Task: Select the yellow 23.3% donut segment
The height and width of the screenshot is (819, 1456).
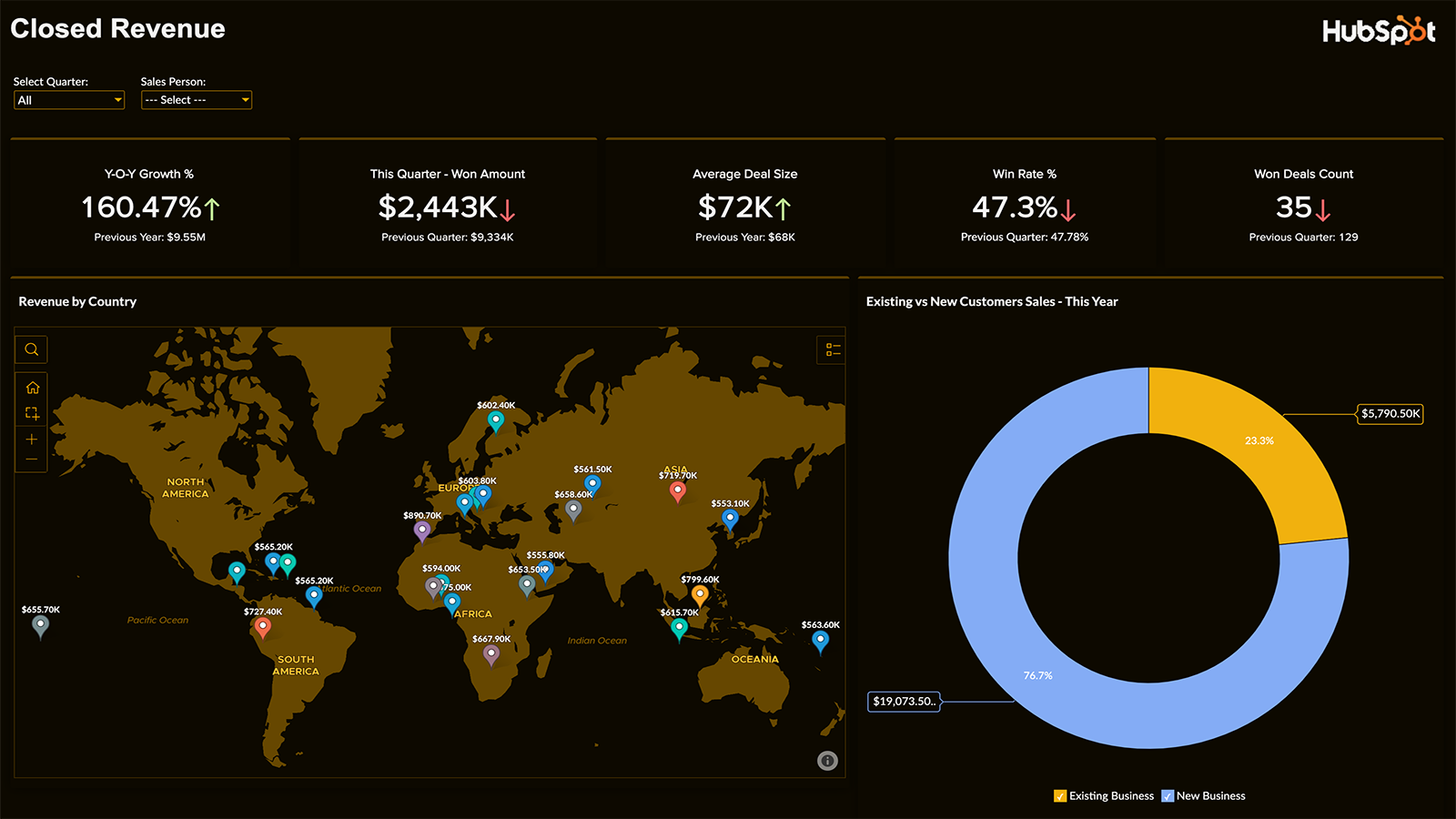Action: click(1260, 440)
